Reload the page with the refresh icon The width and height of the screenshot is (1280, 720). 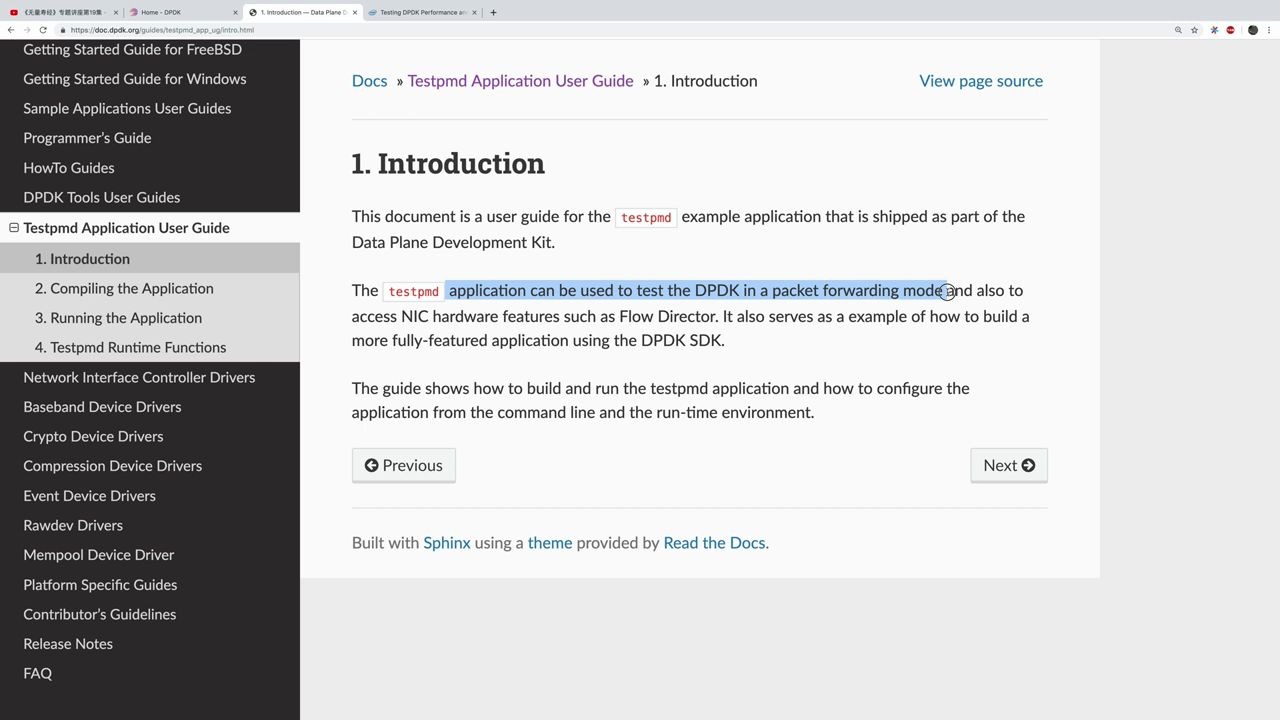(43, 30)
